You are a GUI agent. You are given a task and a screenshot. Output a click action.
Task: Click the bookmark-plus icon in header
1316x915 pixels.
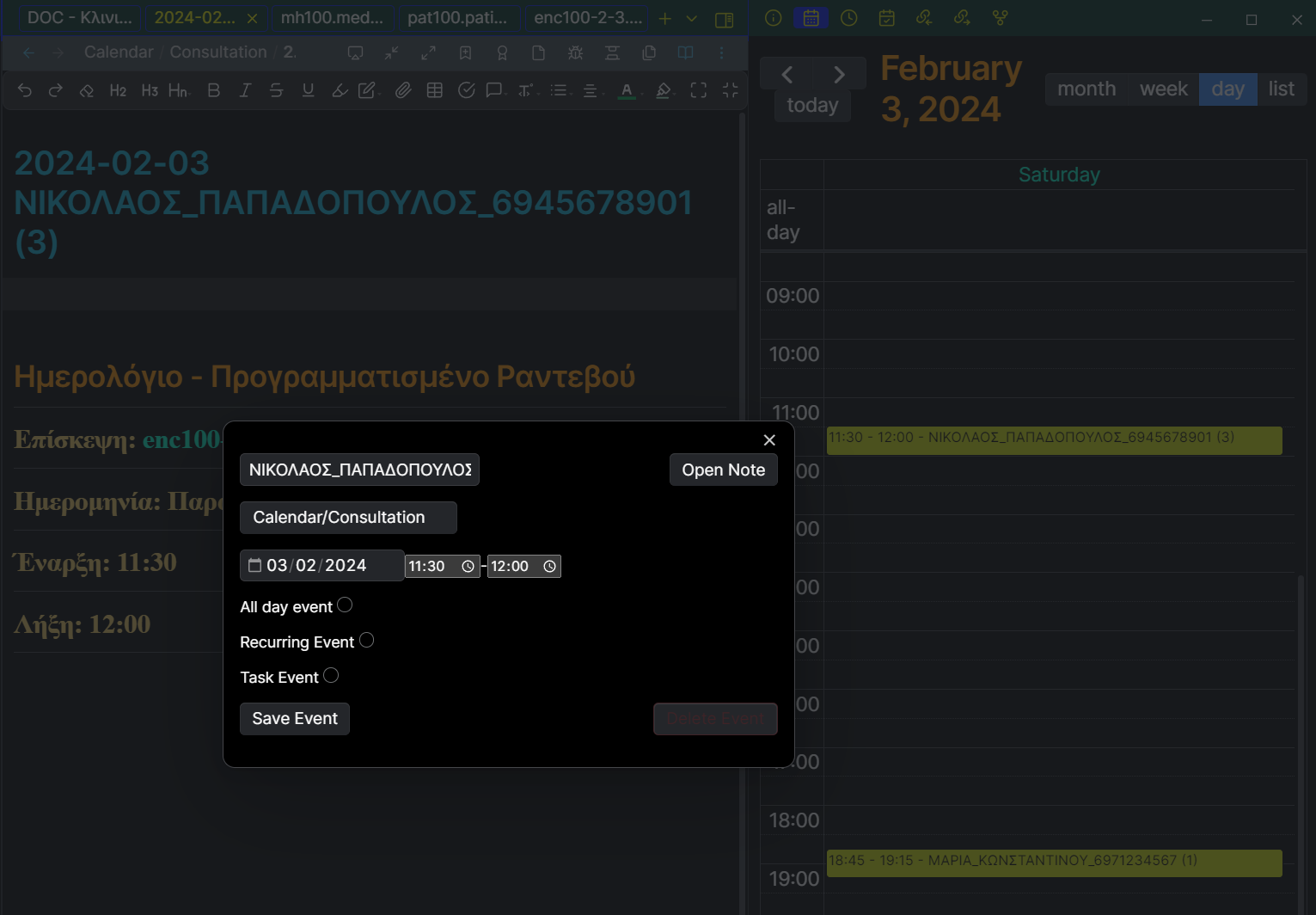point(465,53)
